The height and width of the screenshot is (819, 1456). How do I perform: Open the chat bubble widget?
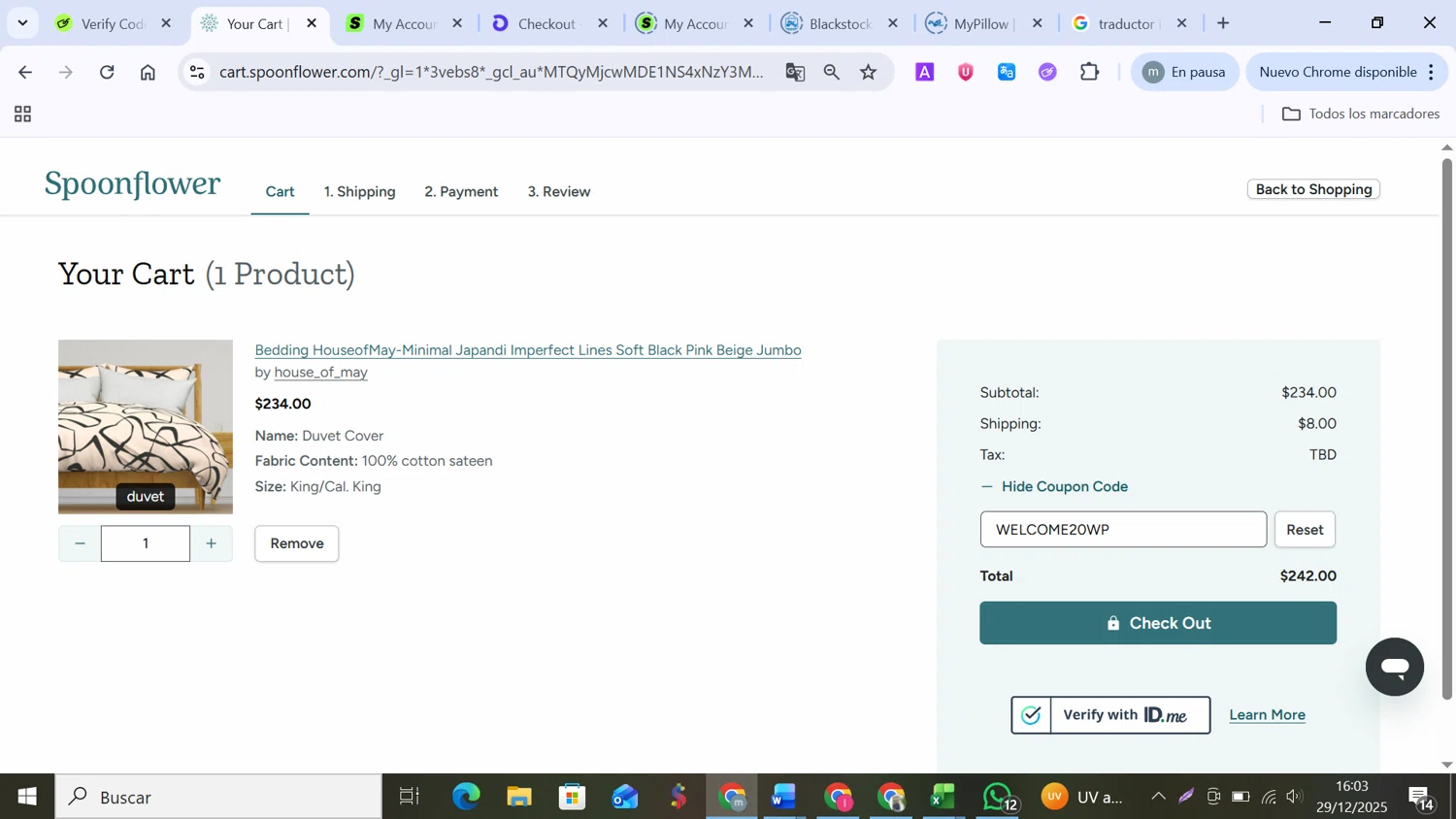point(1394,667)
